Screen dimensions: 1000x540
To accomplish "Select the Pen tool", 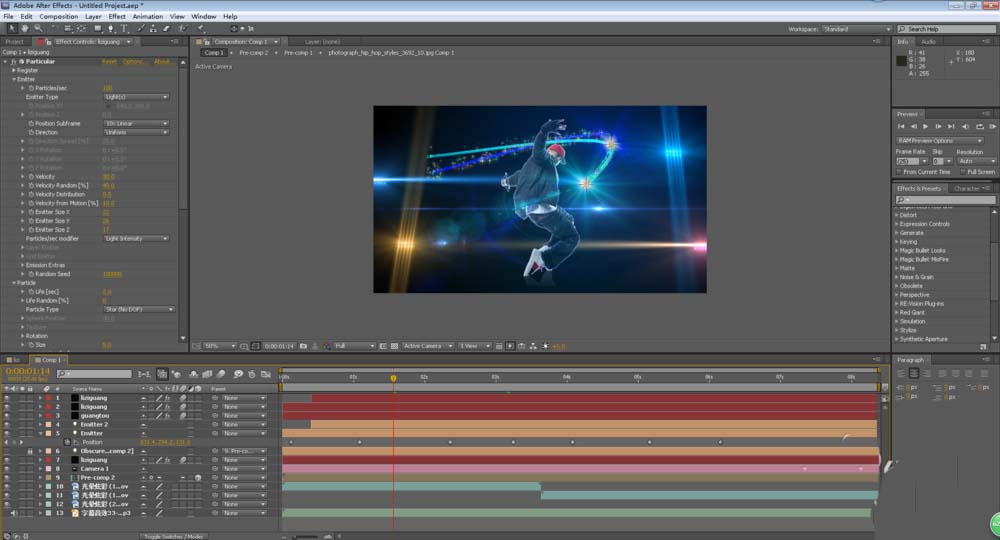I will coord(111,29).
